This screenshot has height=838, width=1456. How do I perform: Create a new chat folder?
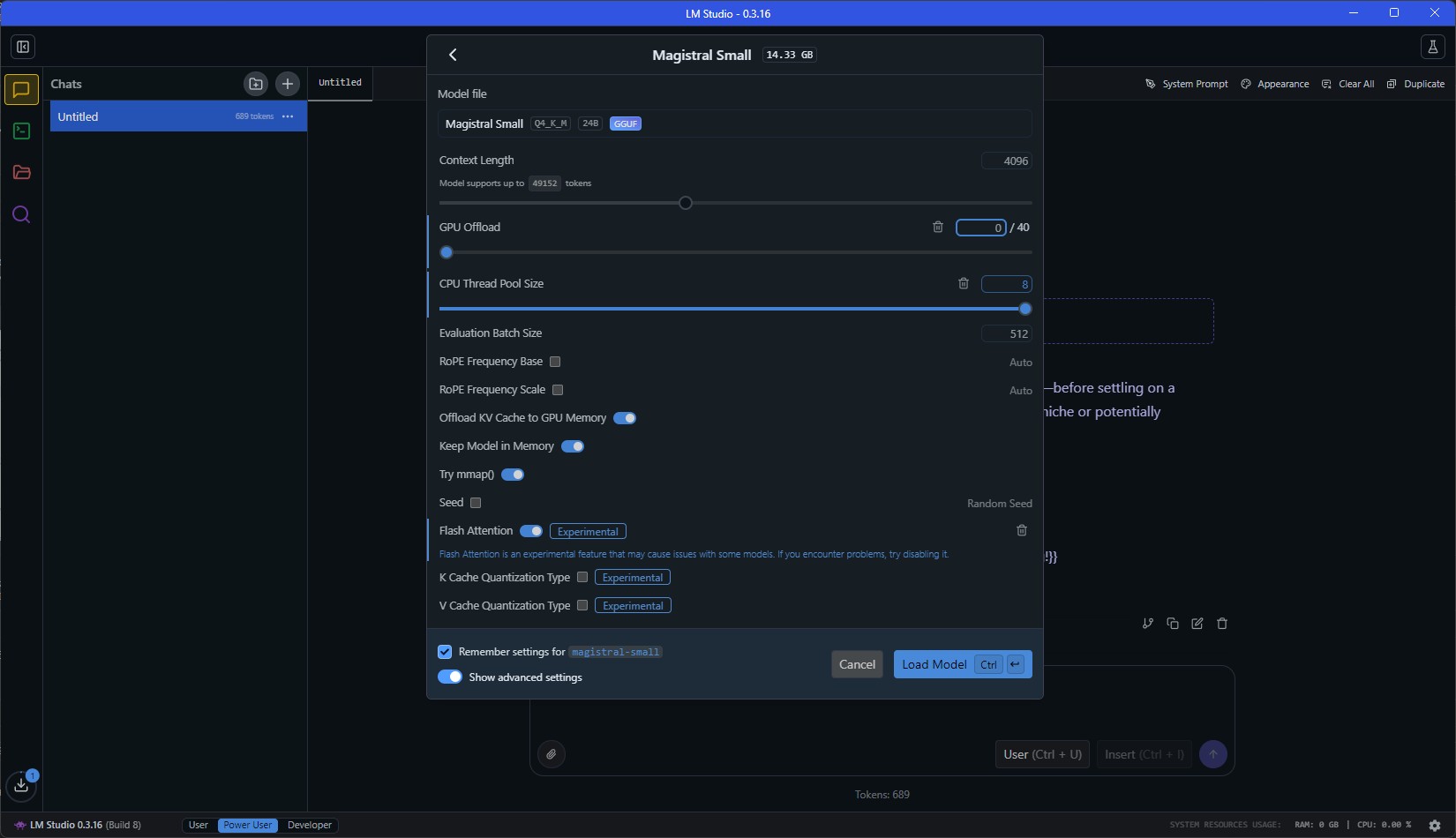click(256, 84)
